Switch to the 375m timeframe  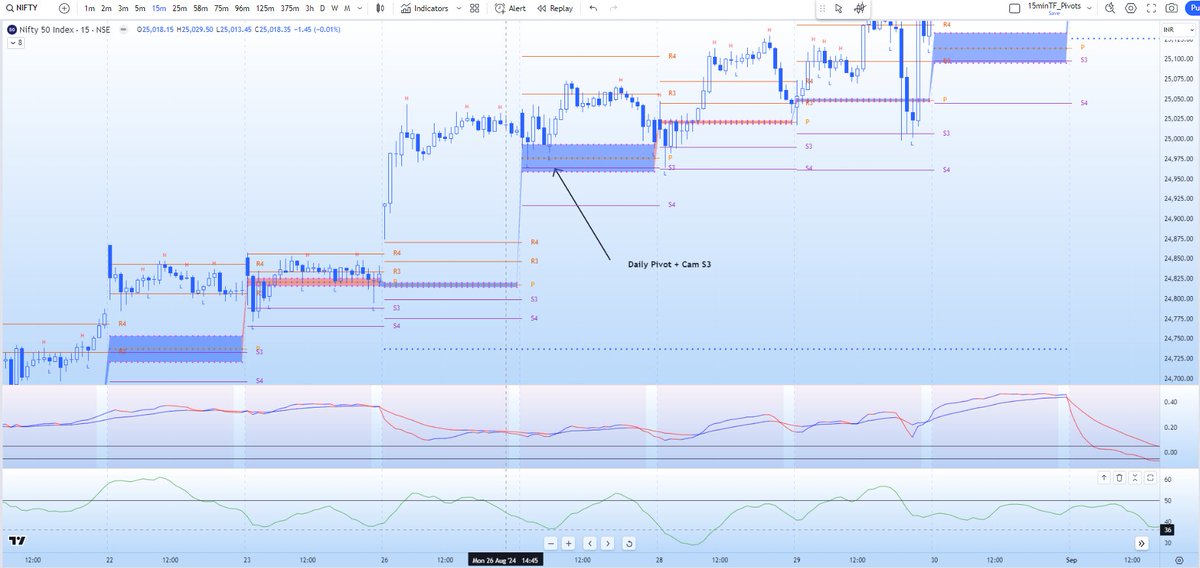(291, 8)
